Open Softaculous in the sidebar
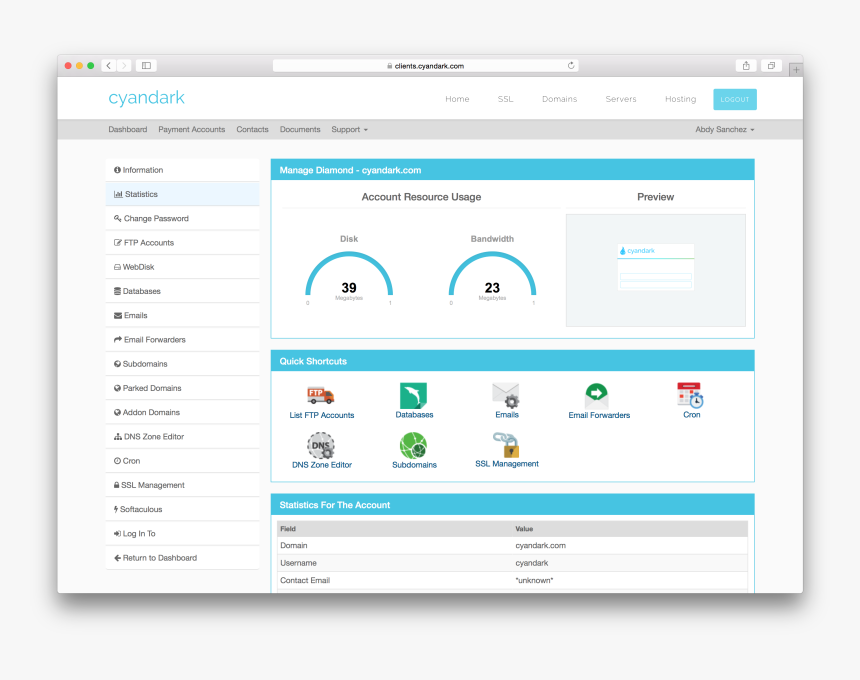The image size is (860, 680). point(183,509)
